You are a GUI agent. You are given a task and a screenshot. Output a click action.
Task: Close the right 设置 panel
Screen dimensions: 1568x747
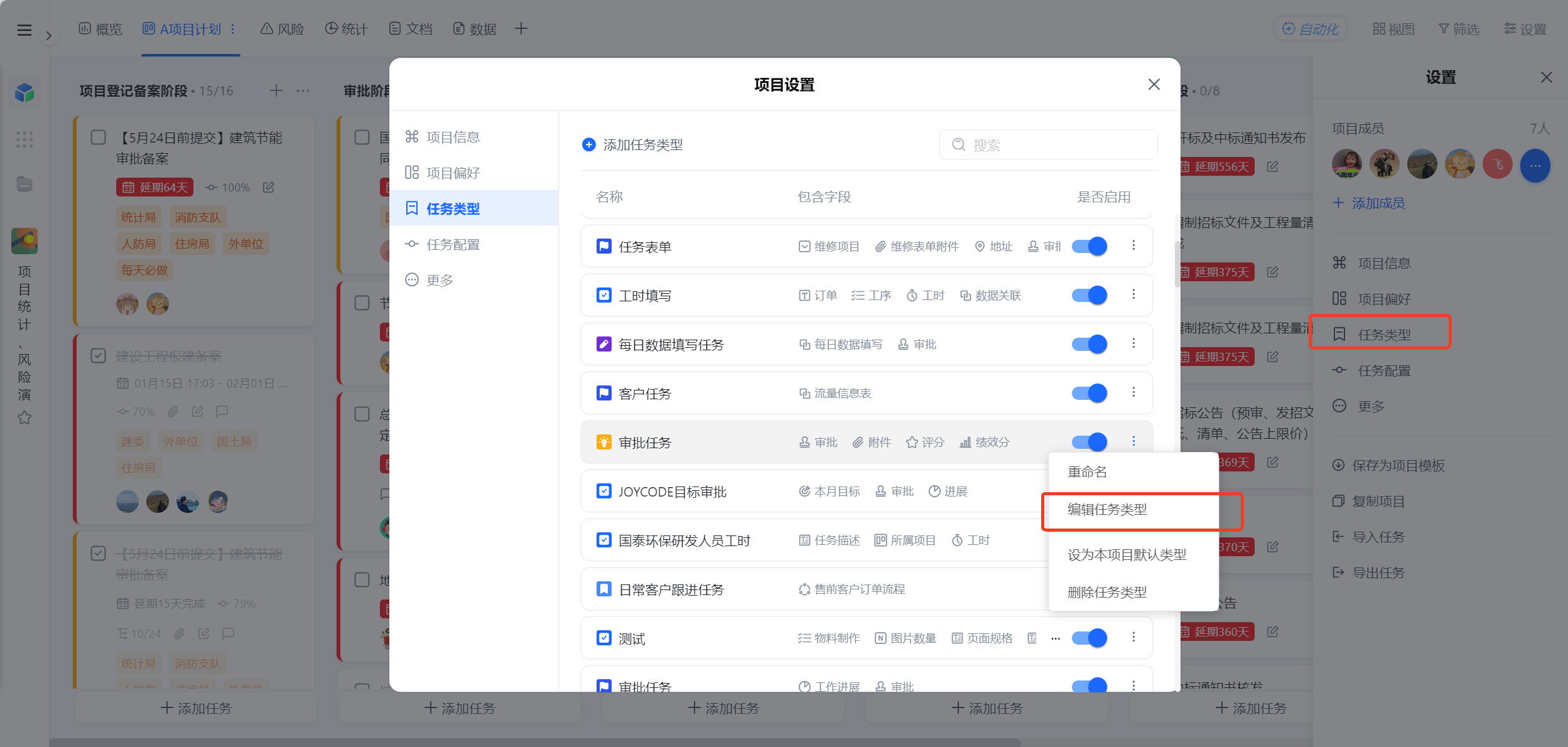[1546, 77]
